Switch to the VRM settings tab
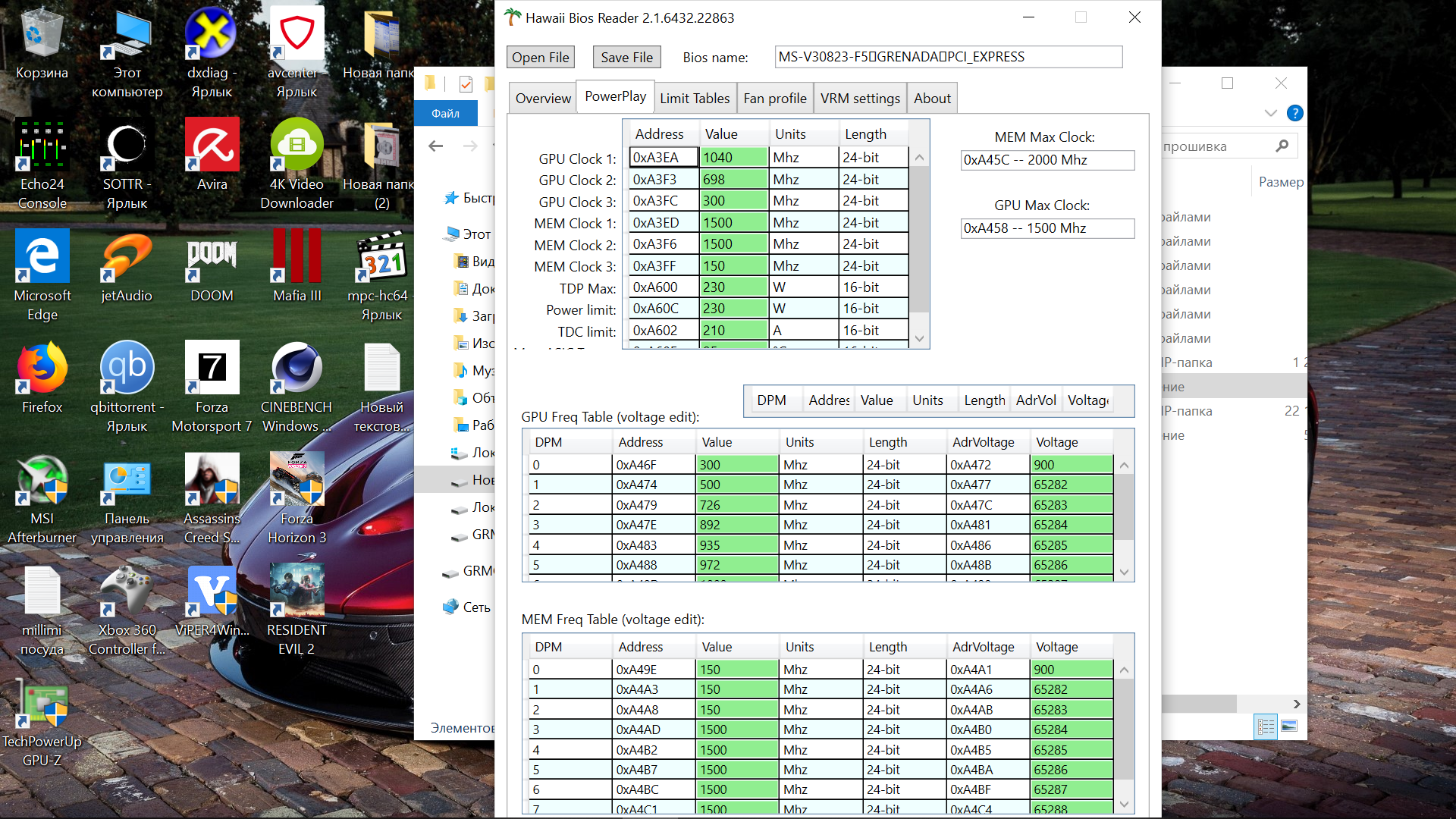 [x=860, y=99]
